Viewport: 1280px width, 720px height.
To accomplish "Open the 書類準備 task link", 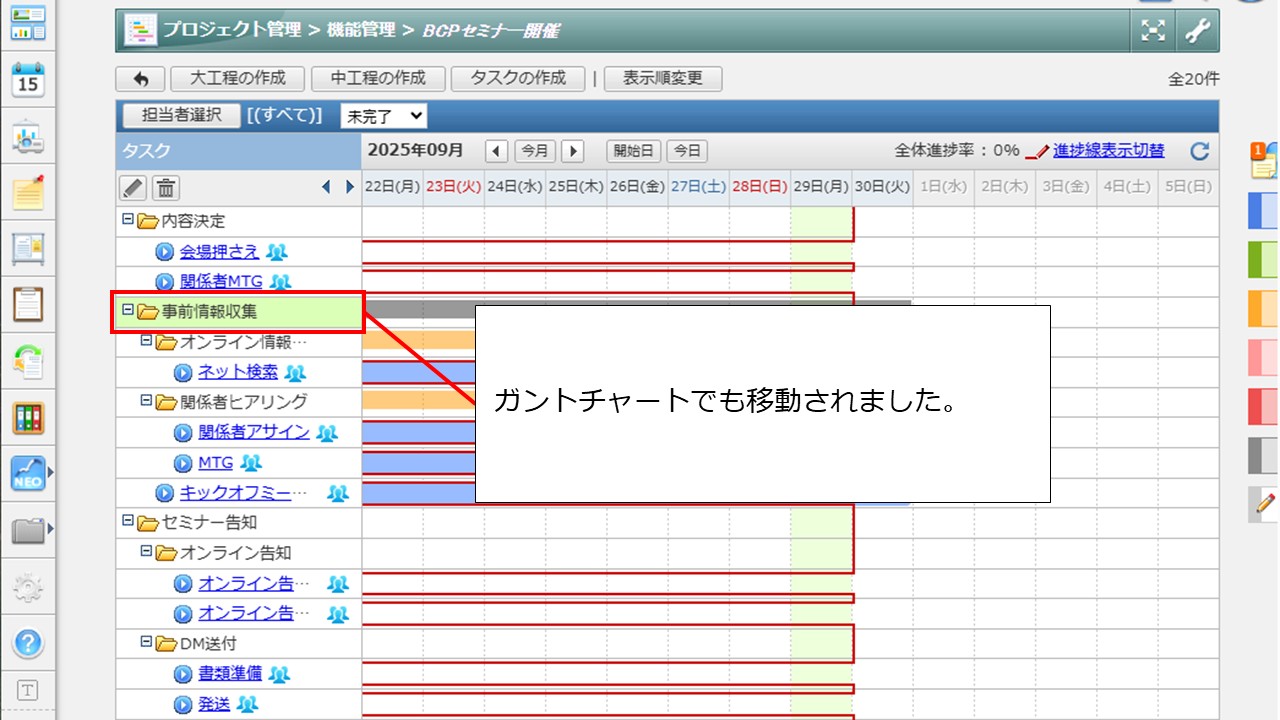I will [230, 675].
